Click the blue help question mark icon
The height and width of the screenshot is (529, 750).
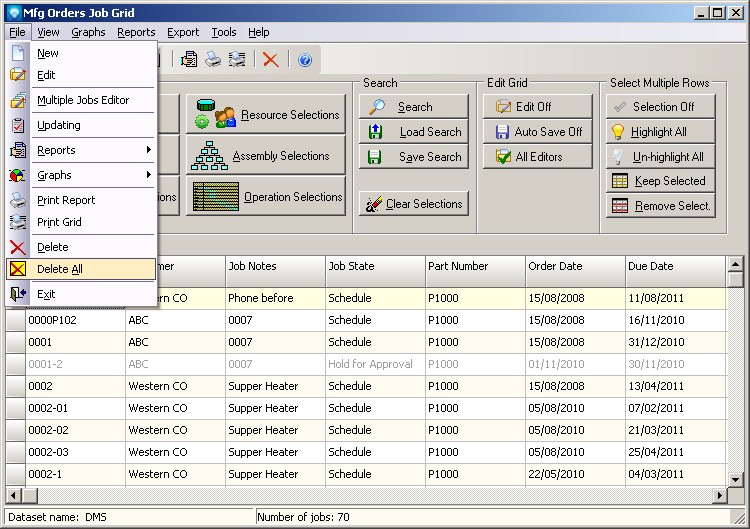click(305, 60)
